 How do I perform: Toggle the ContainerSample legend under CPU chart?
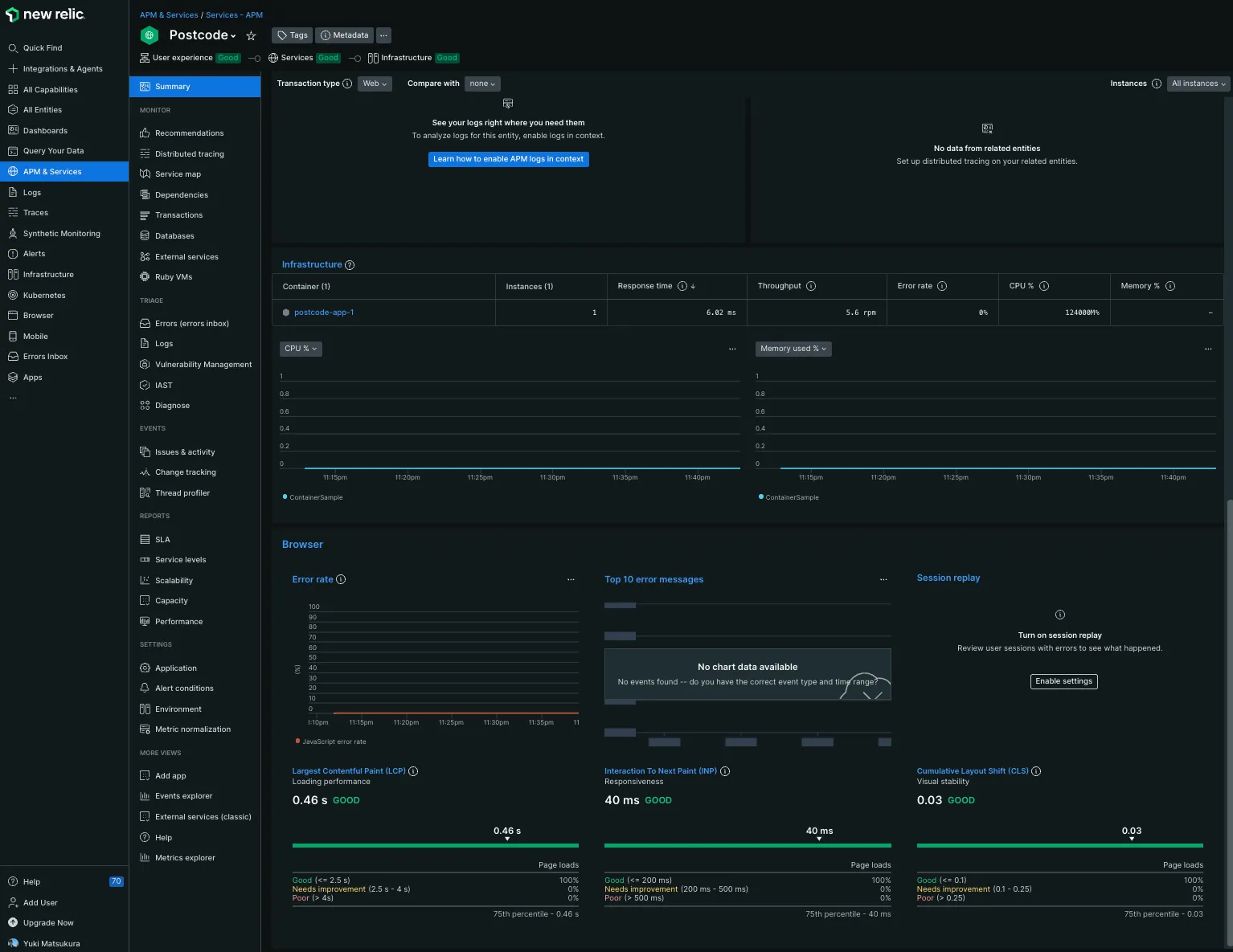pos(315,497)
